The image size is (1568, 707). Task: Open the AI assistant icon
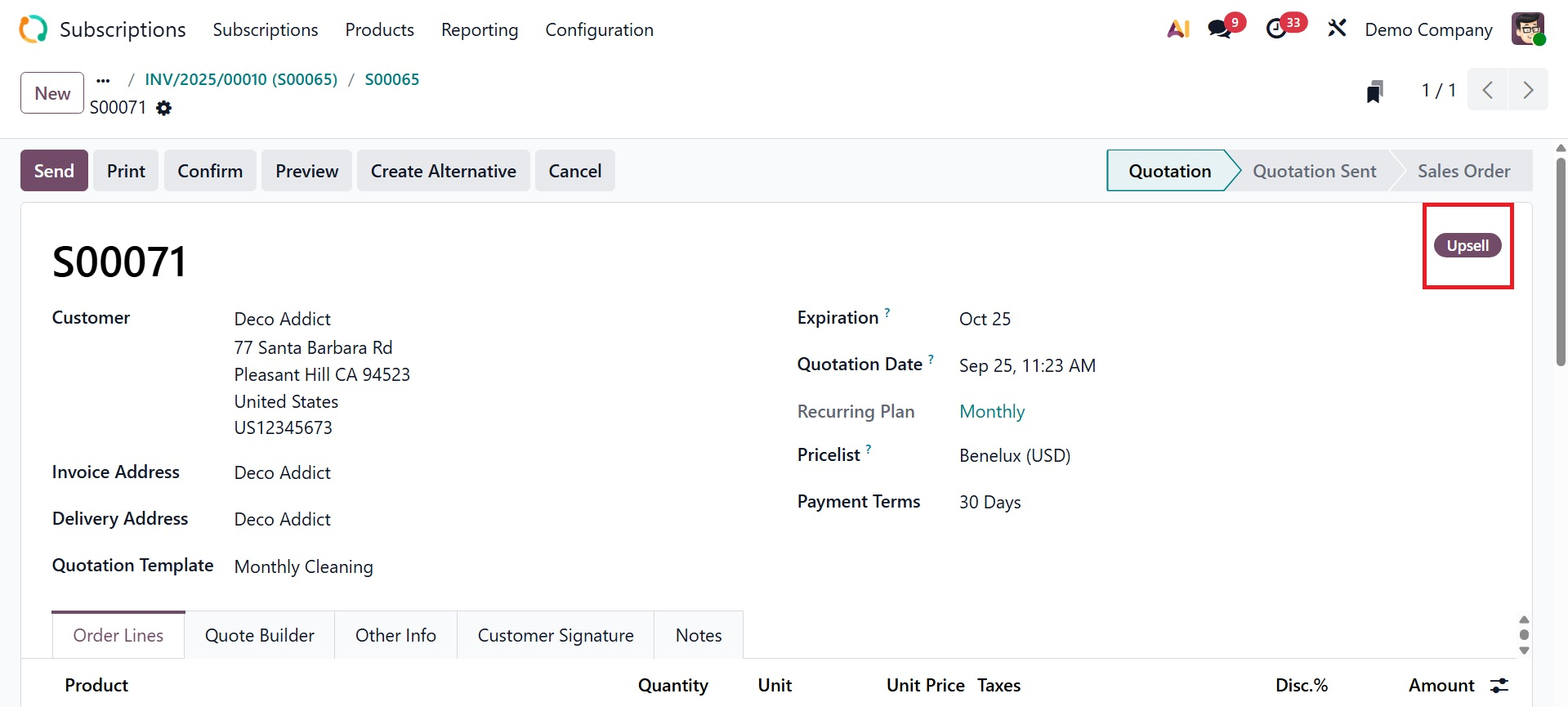click(1177, 29)
